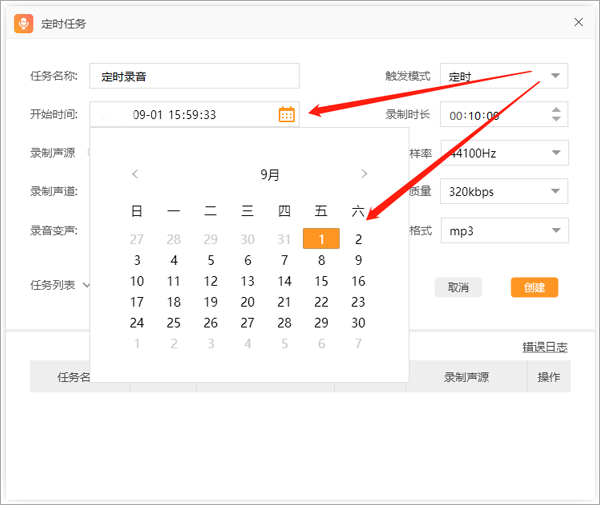Expand the 44100Hz sample rate dropdown
The height and width of the screenshot is (505, 600).
coord(556,153)
